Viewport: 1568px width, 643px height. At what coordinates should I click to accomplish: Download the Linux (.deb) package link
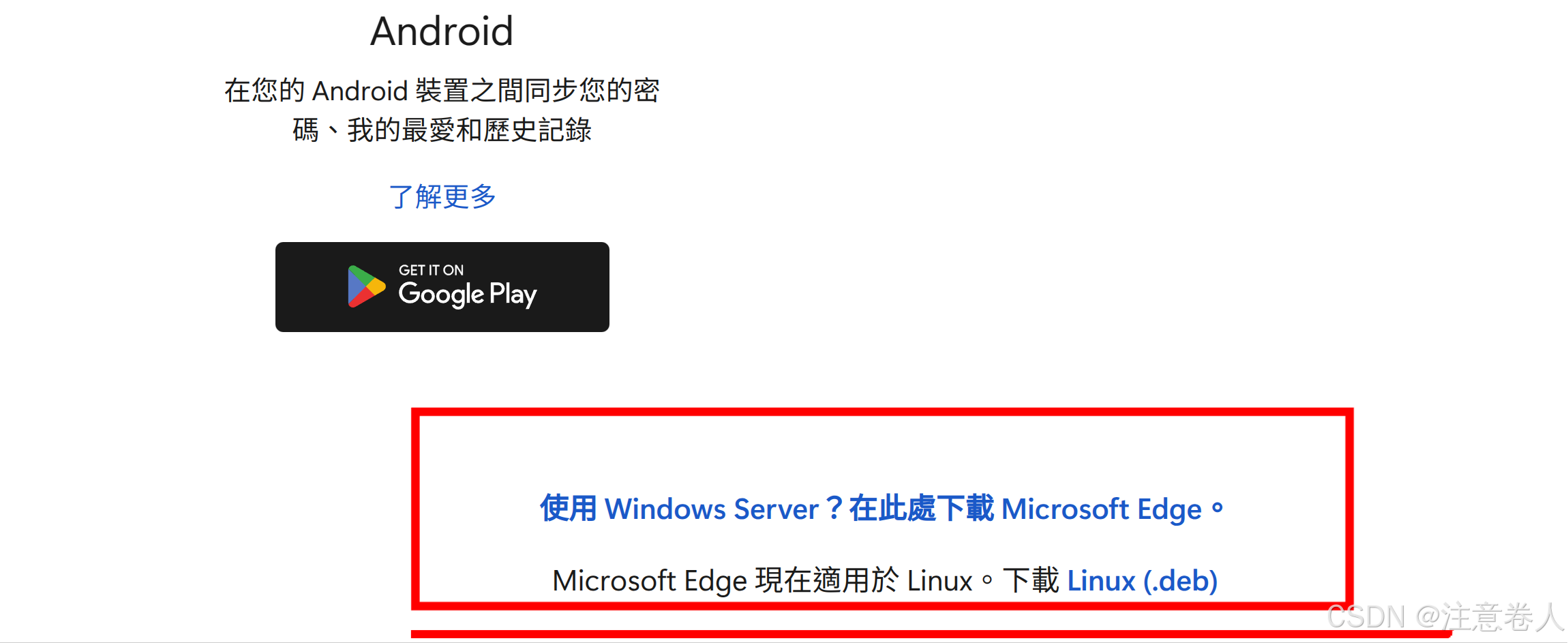pos(1142,581)
